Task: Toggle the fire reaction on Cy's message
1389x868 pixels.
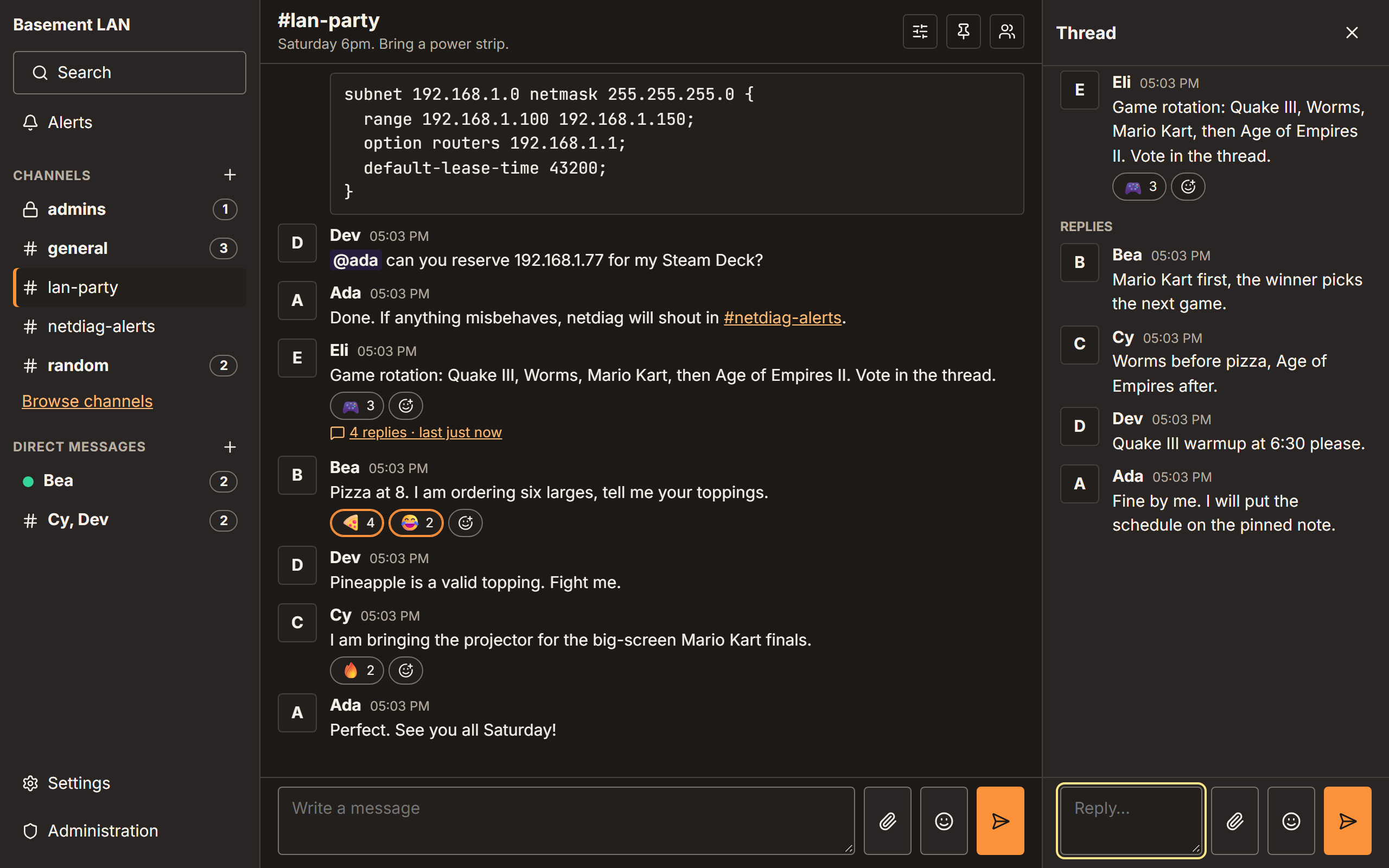Action: tap(357, 671)
